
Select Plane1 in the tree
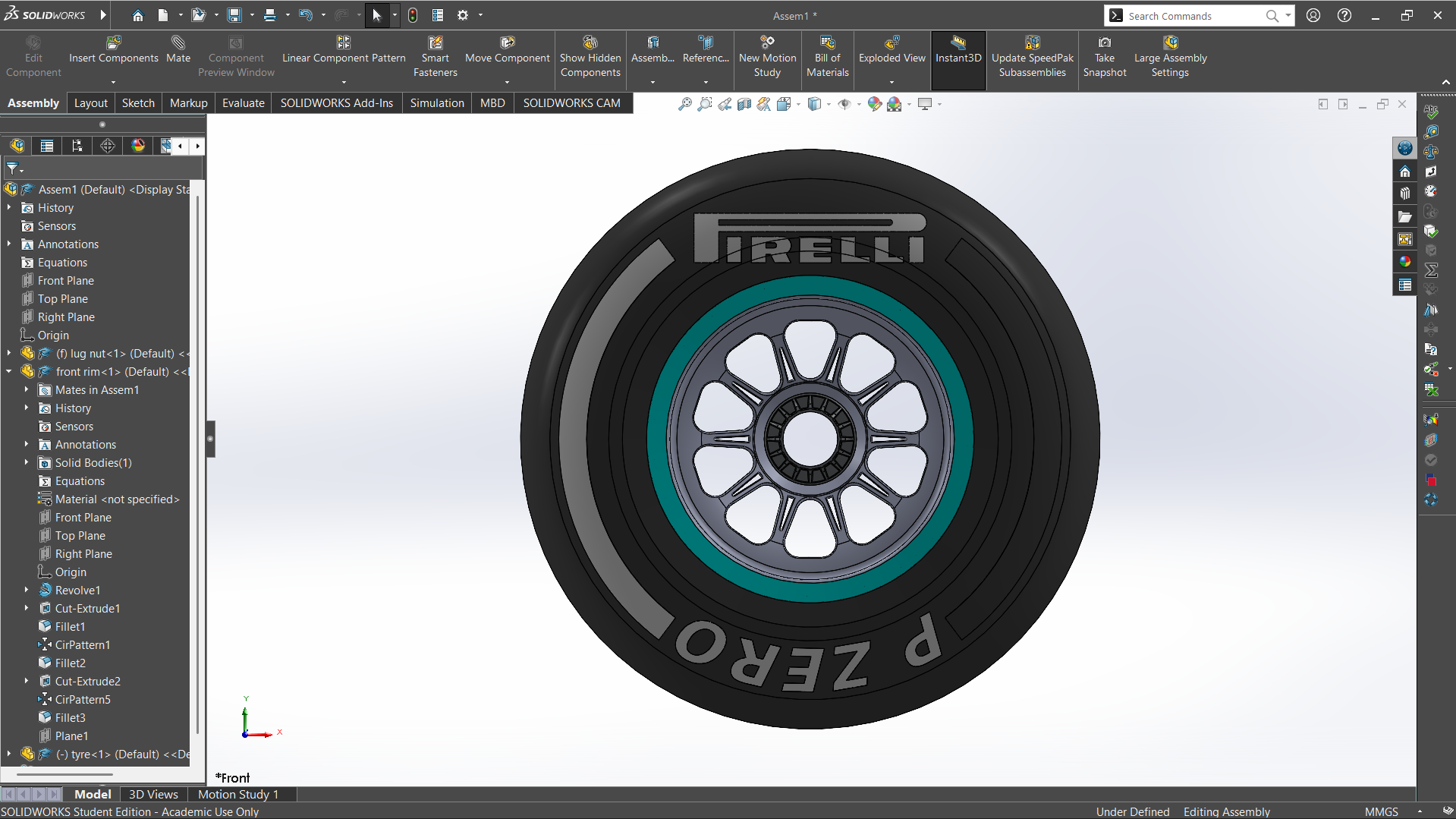pyautogui.click(x=71, y=736)
